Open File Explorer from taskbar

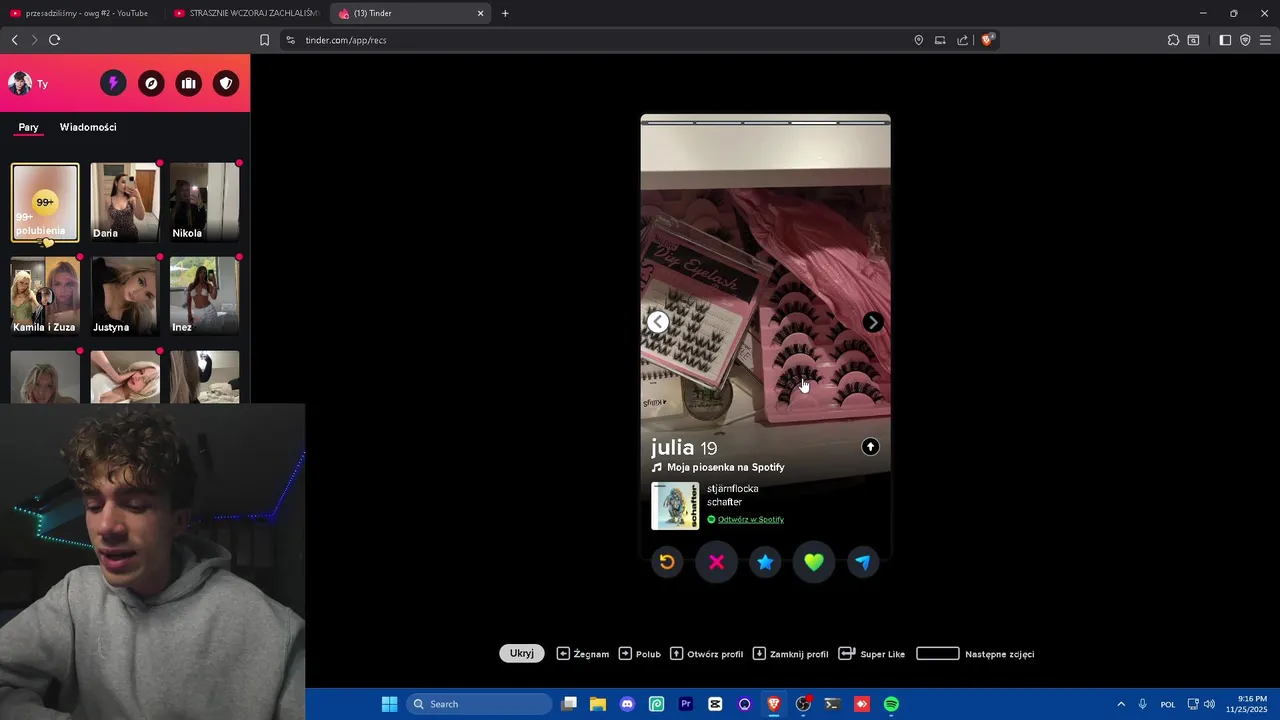point(598,704)
